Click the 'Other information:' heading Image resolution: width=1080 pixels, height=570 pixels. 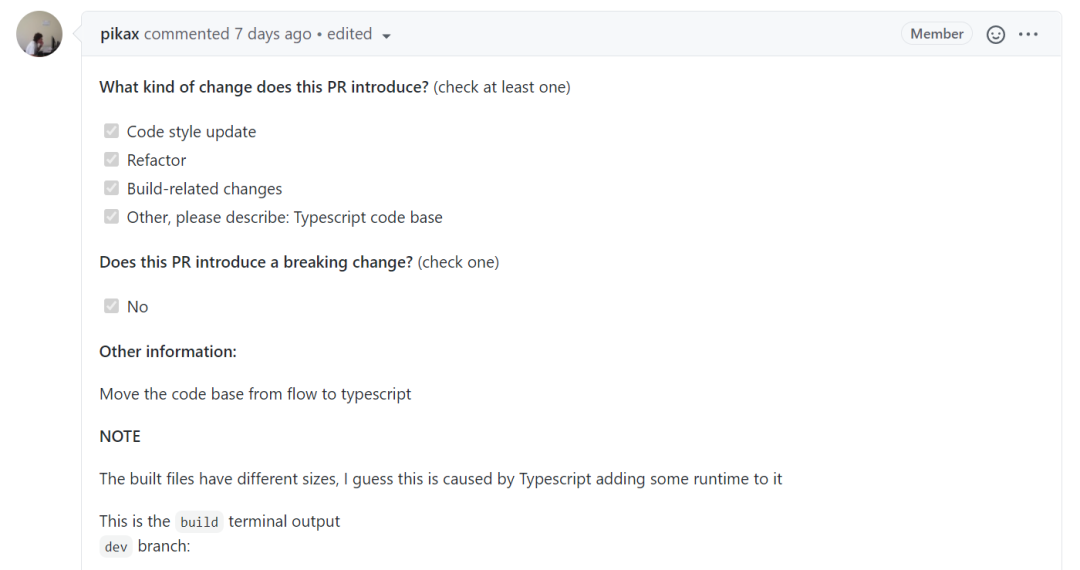168,351
